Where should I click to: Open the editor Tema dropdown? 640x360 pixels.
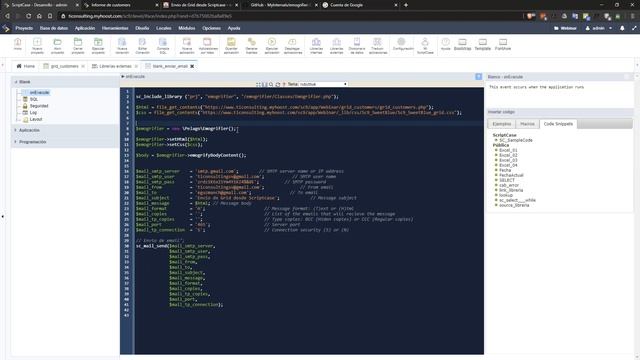coord(323,84)
